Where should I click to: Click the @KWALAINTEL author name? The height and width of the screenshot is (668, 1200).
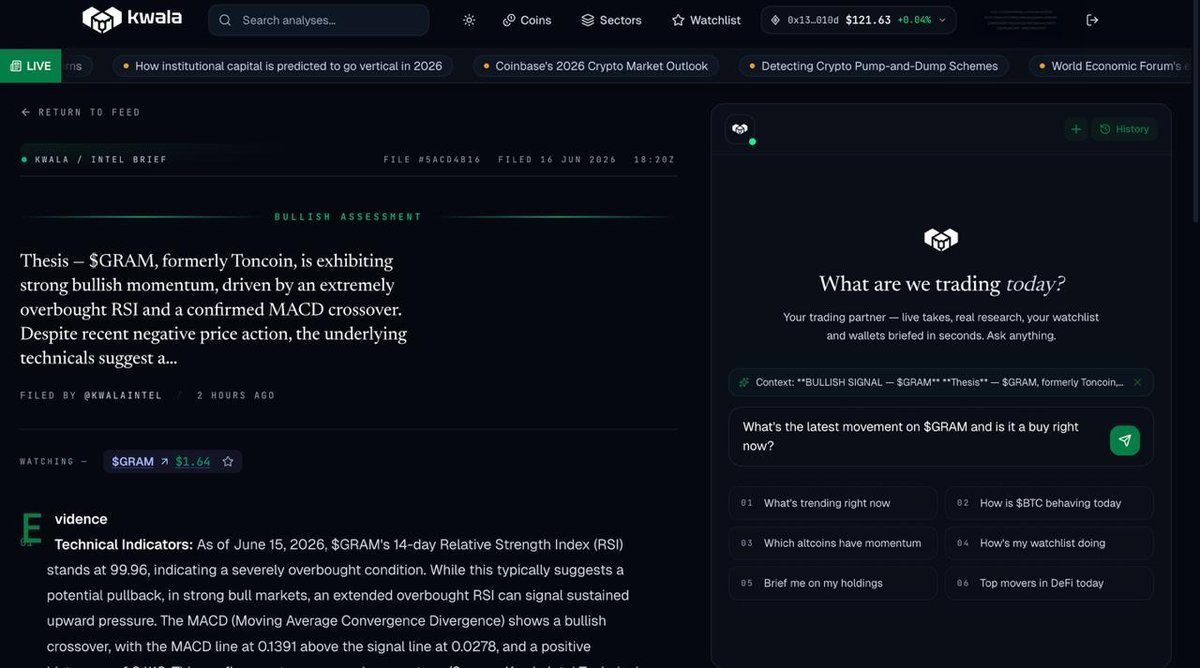[122, 396]
